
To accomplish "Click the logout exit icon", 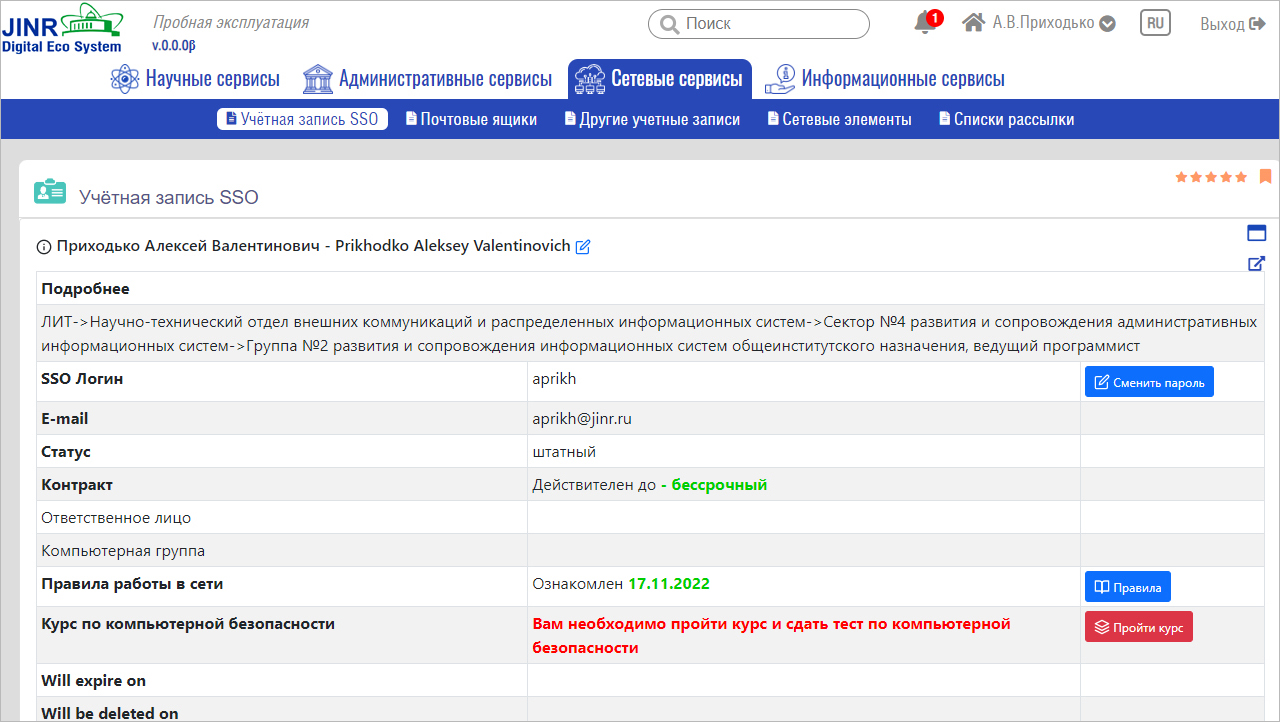I will point(1258,24).
